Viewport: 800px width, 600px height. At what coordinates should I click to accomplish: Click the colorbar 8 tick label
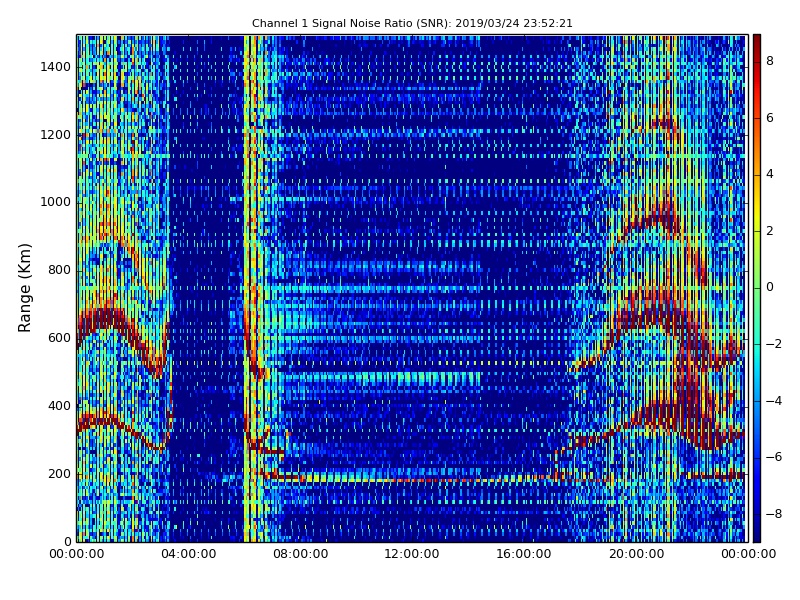[770, 61]
